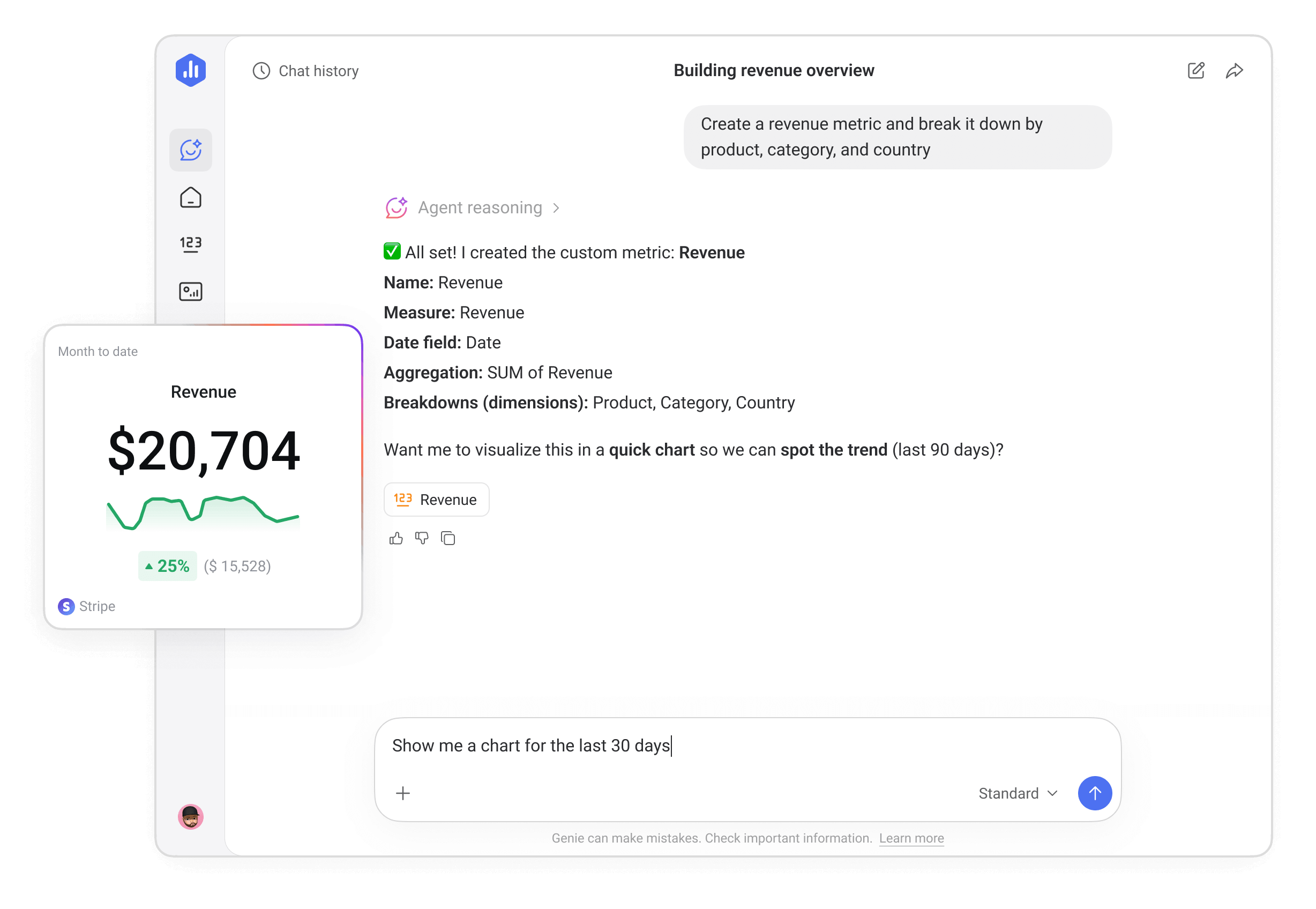The width and height of the screenshot is (1316, 909).
Task: Open the Metrics (123) section in sidebar
Action: click(190, 244)
